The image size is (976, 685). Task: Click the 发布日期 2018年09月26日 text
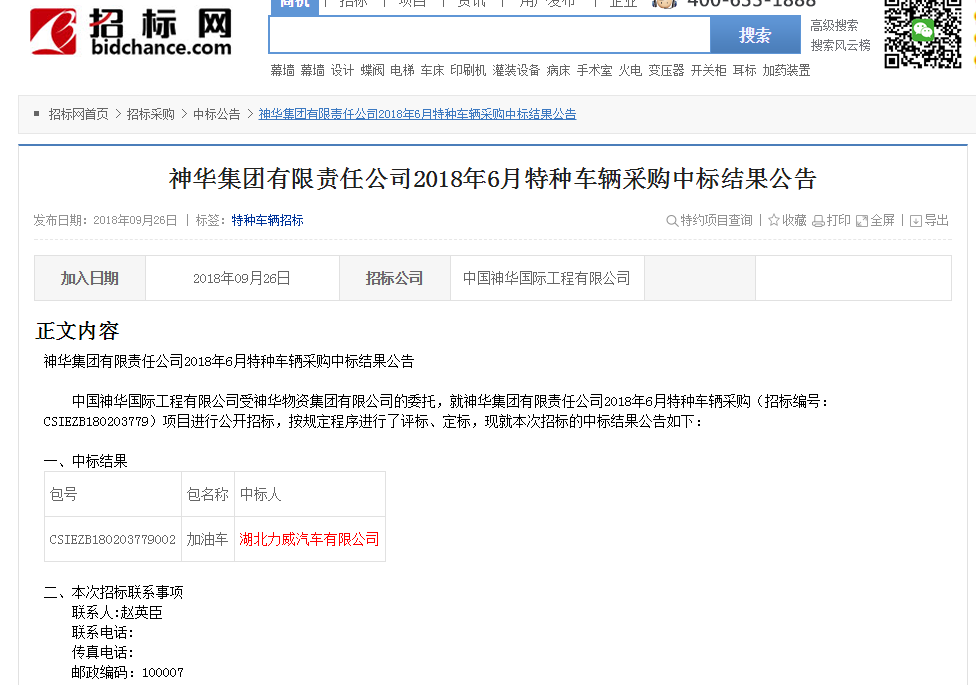105,220
